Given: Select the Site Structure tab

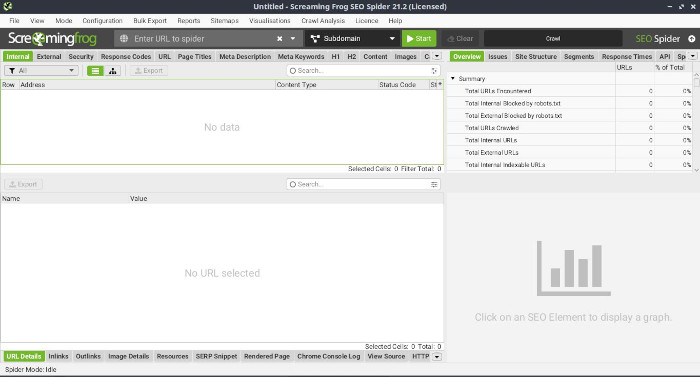Looking at the screenshot, I should point(536,56).
